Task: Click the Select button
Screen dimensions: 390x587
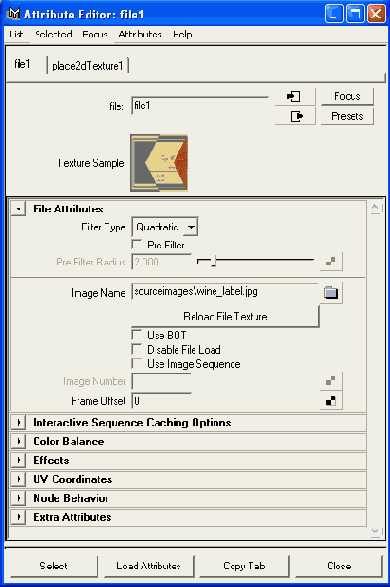Action: pos(53,566)
